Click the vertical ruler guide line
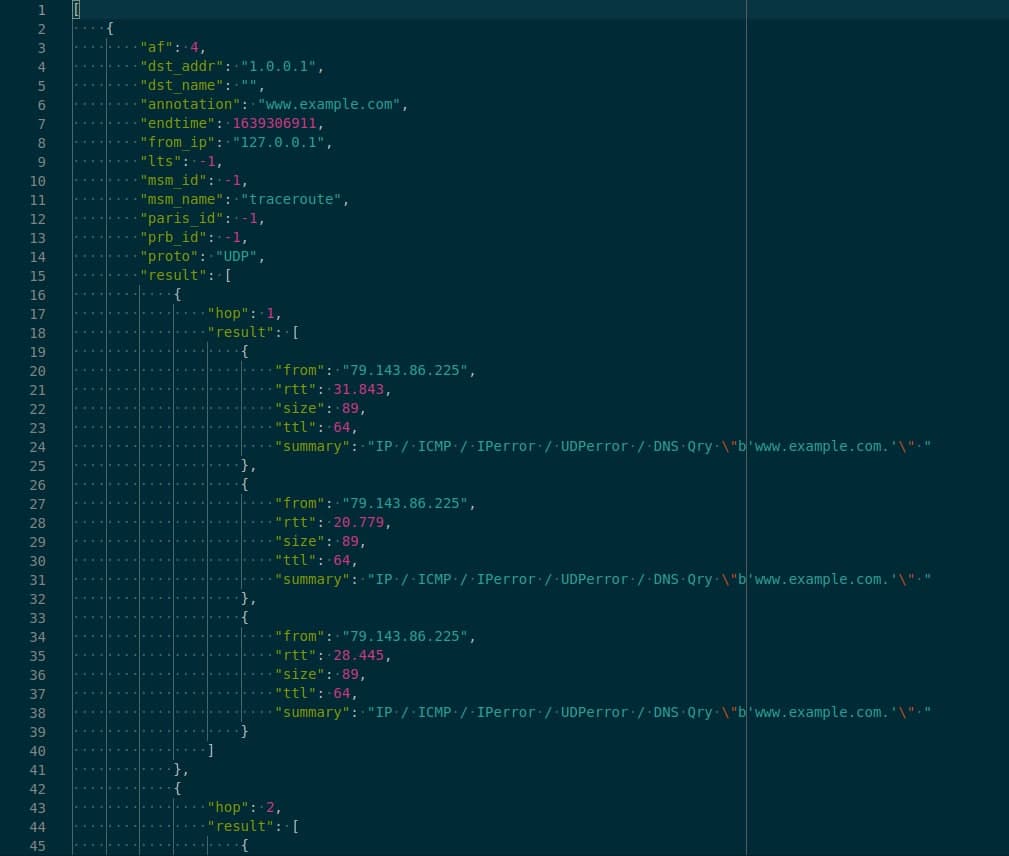The image size is (1009, 856). coord(746,400)
